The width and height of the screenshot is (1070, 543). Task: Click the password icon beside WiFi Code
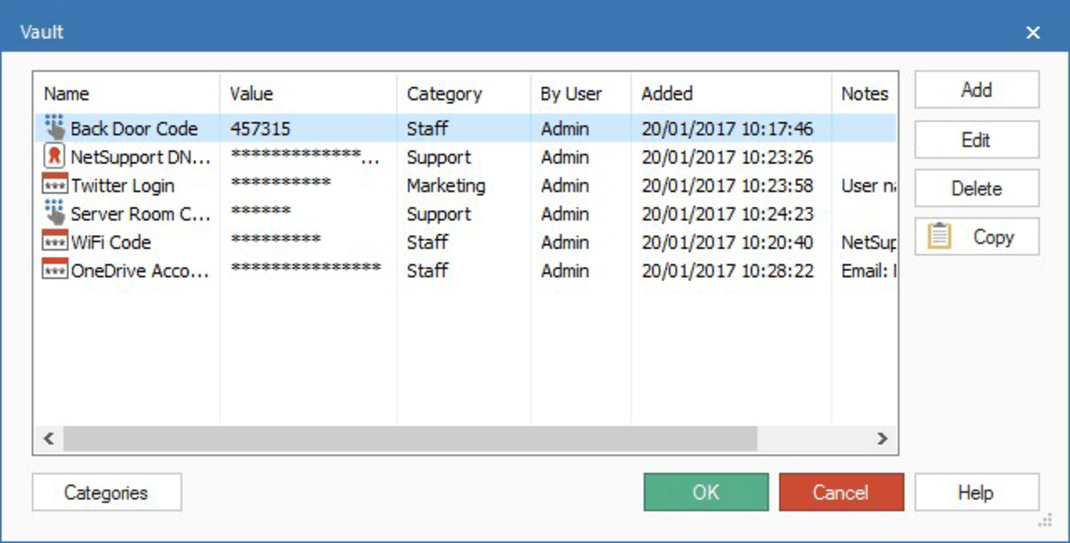coord(54,242)
